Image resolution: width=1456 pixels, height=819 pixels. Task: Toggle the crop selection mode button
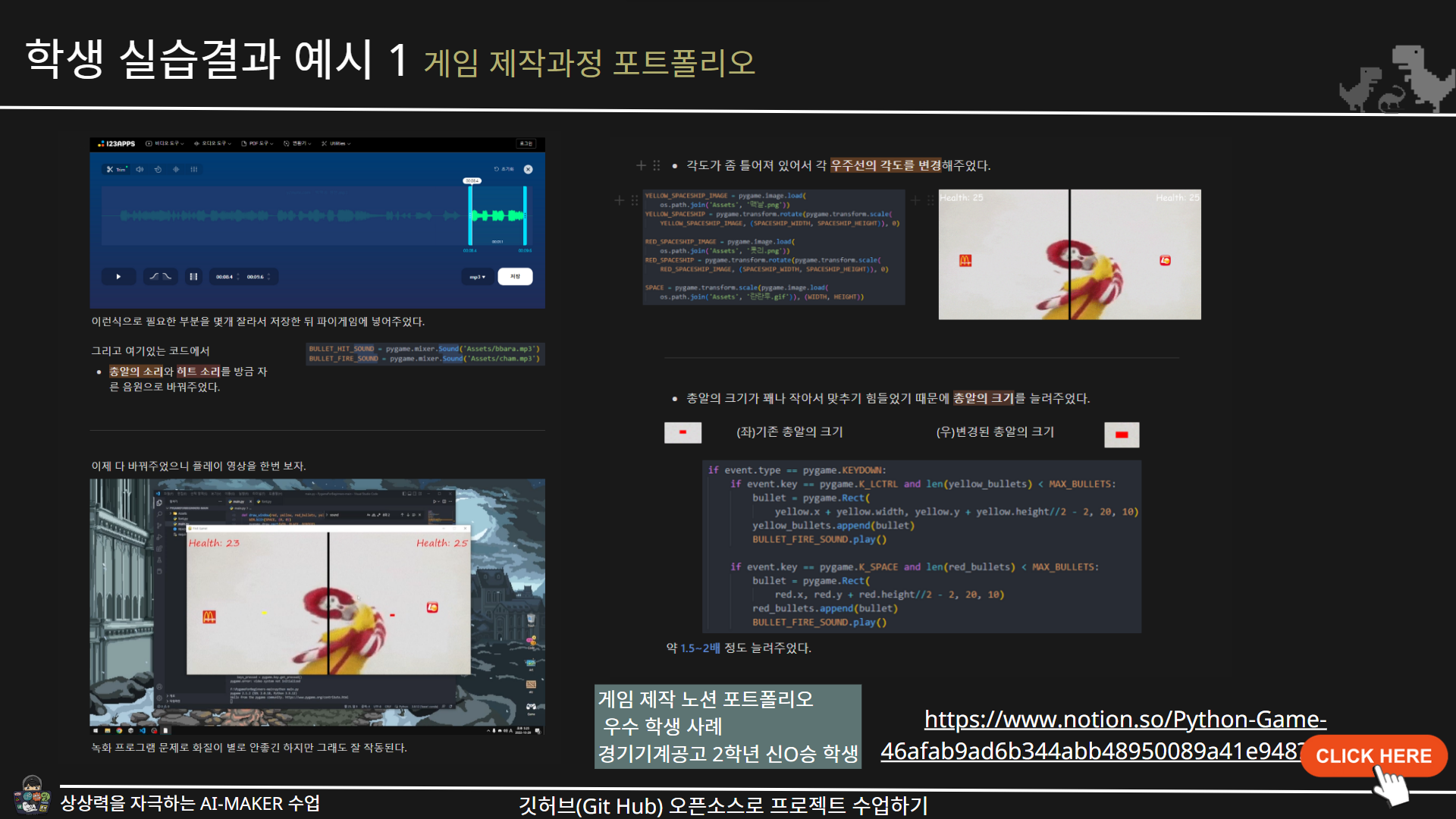pyautogui.click(x=193, y=277)
